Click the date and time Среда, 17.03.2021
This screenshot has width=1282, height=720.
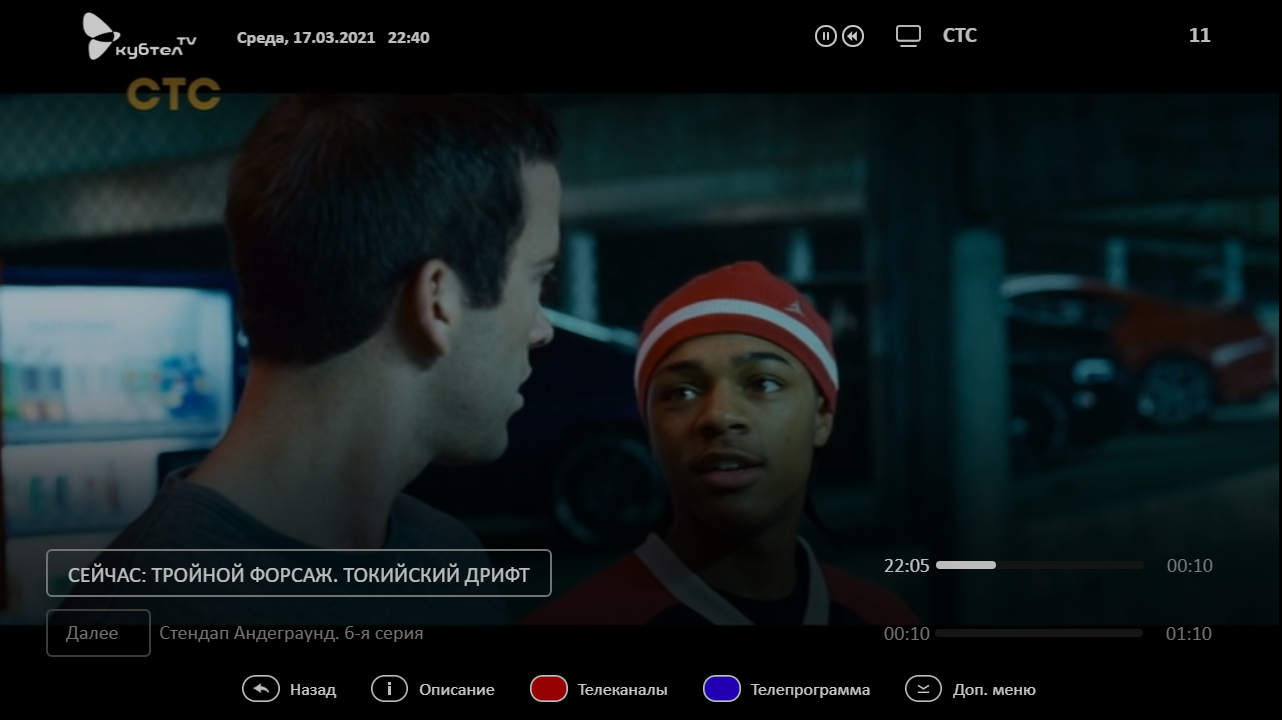[x=333, y=38]
